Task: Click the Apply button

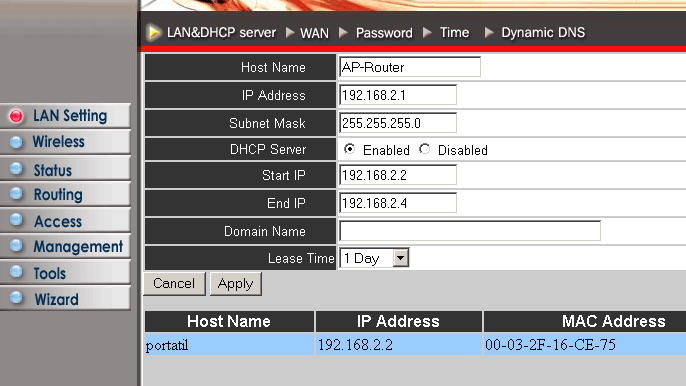Action: click(236, 284)
